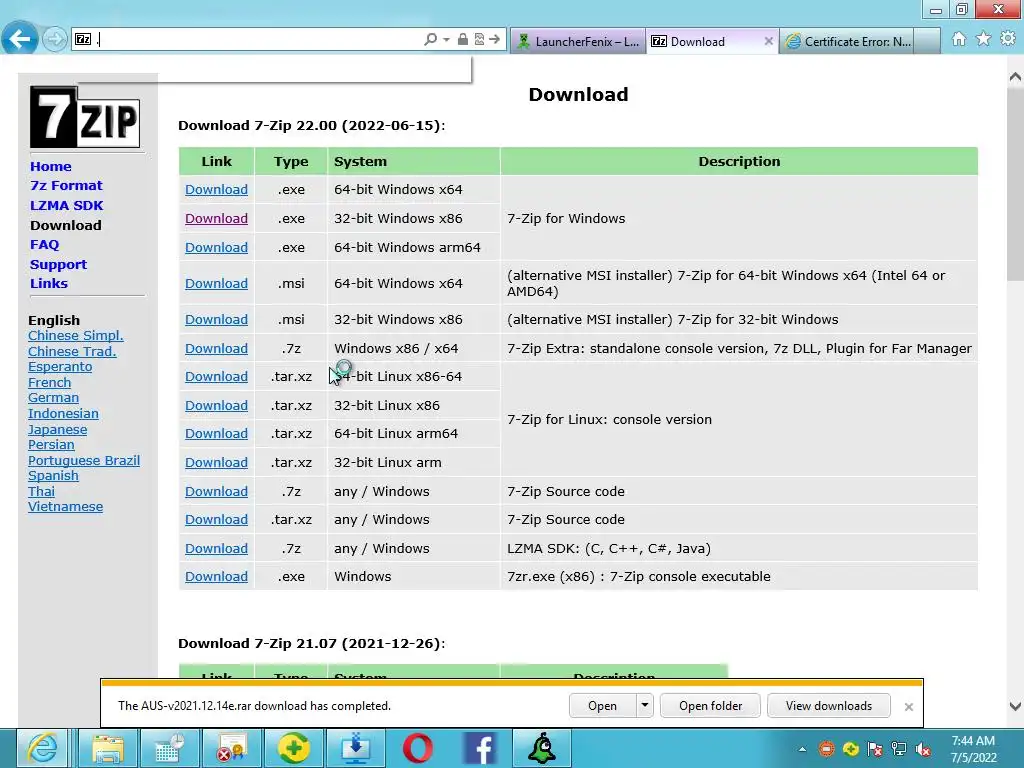Open Internet Explorer from the taskbar
1024x768 pixels.
[42, 748]
